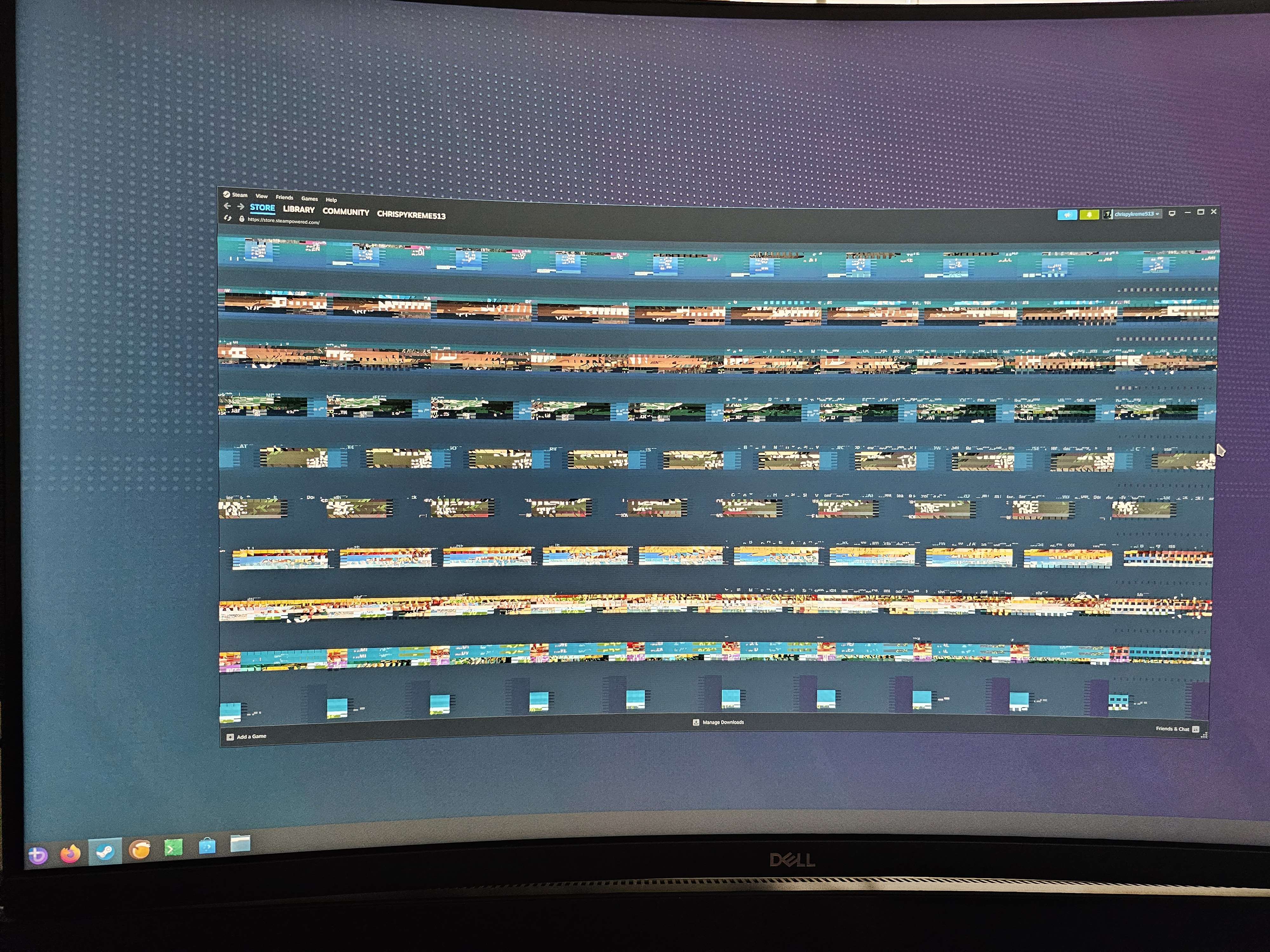Open the View menu
This screenshot has width=1270, height=952.
[261, 196]
